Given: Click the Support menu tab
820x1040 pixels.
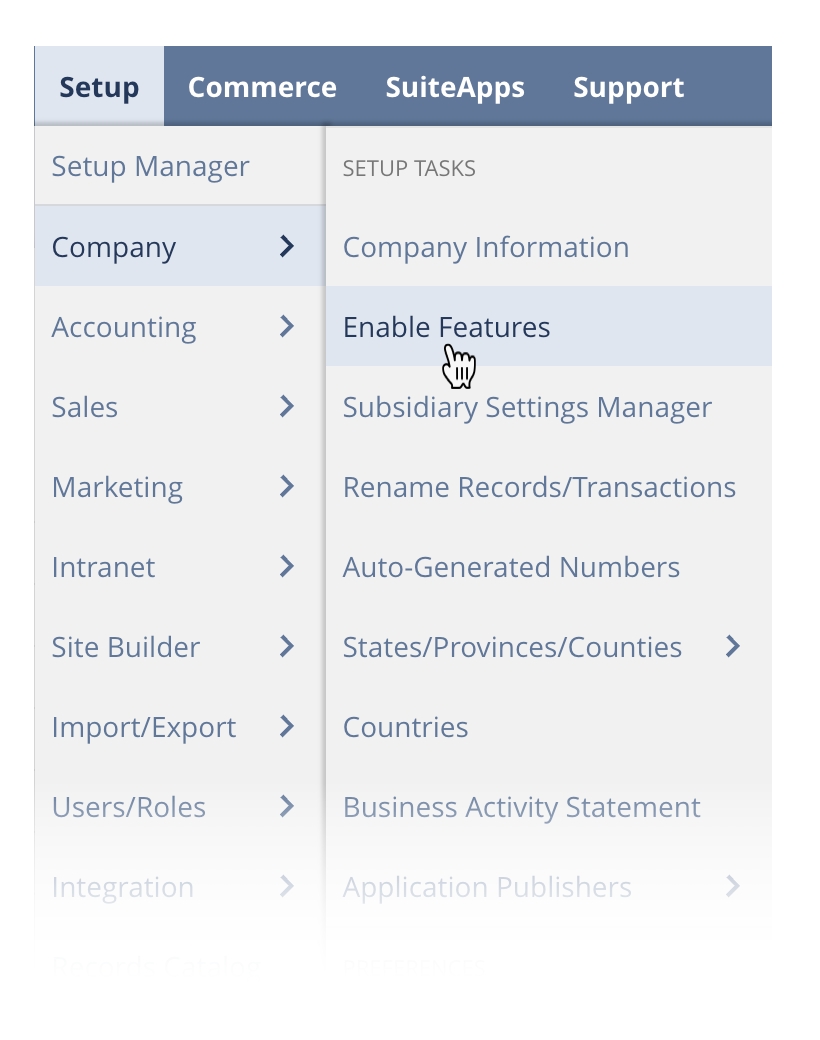Looking at the screenshot, I should click(628, 87).
